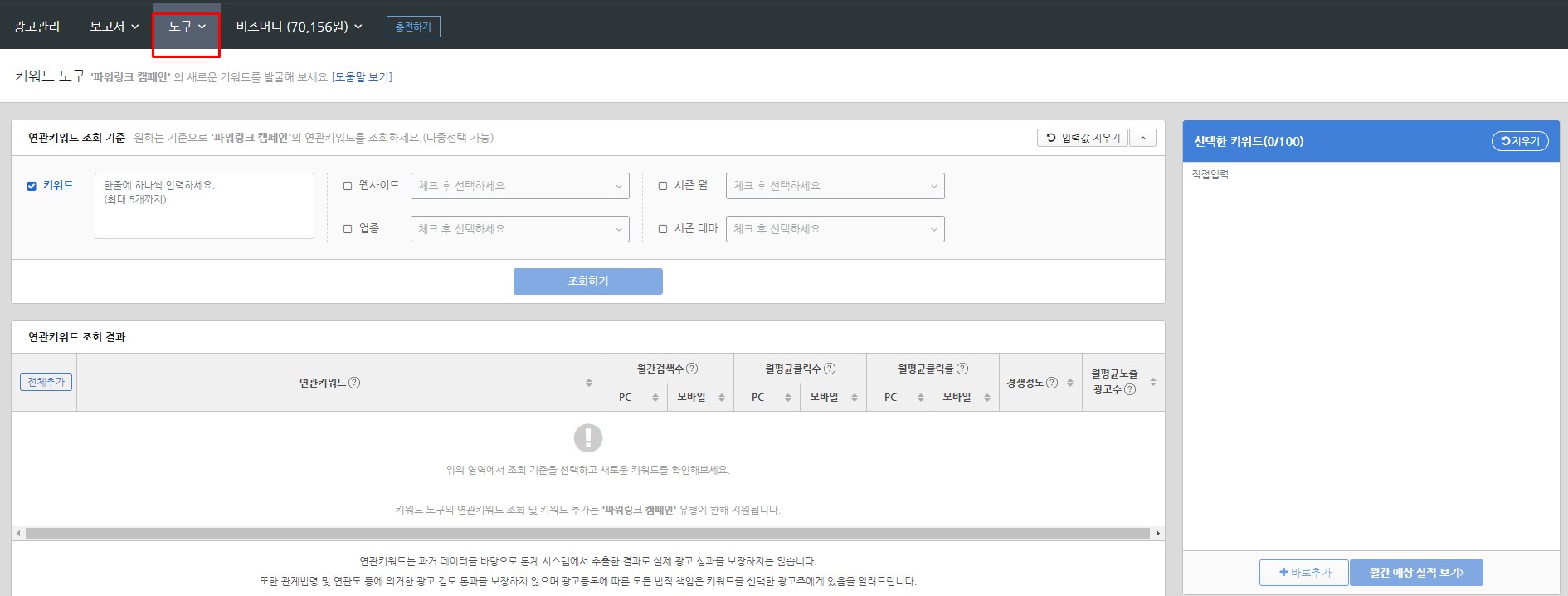The height and width of the screenshot is (596, 1568).
Task: Click the 바로추가 button
Action: click(x=1304, y=573)
